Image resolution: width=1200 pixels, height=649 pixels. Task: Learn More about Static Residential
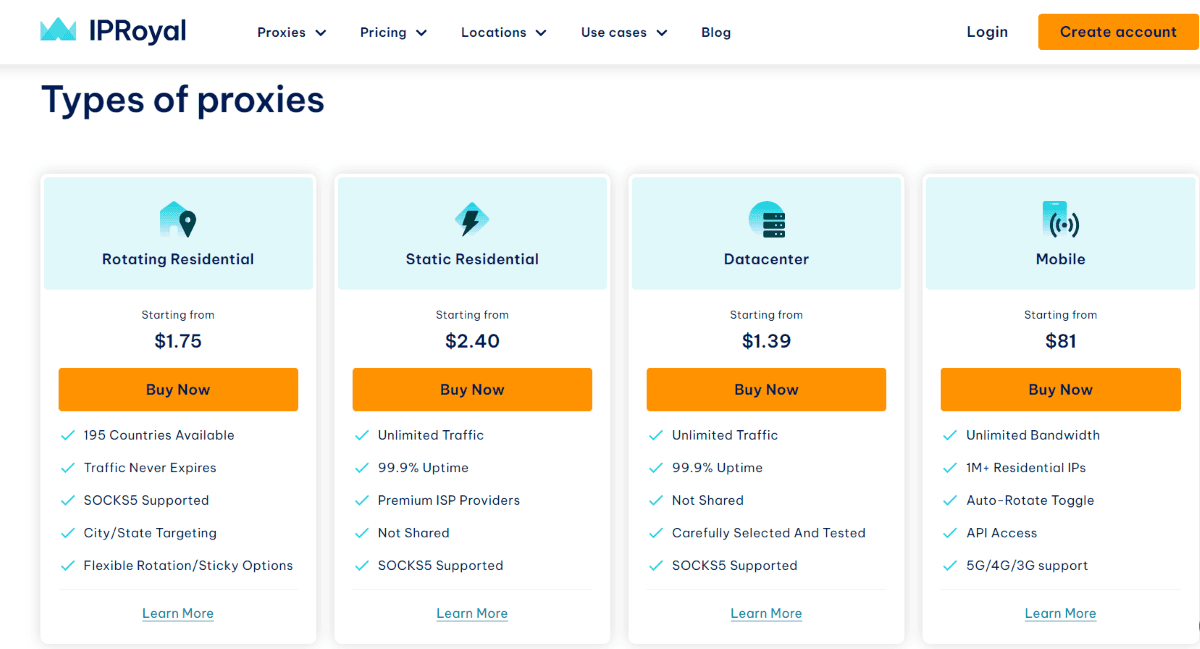[472, 613]
